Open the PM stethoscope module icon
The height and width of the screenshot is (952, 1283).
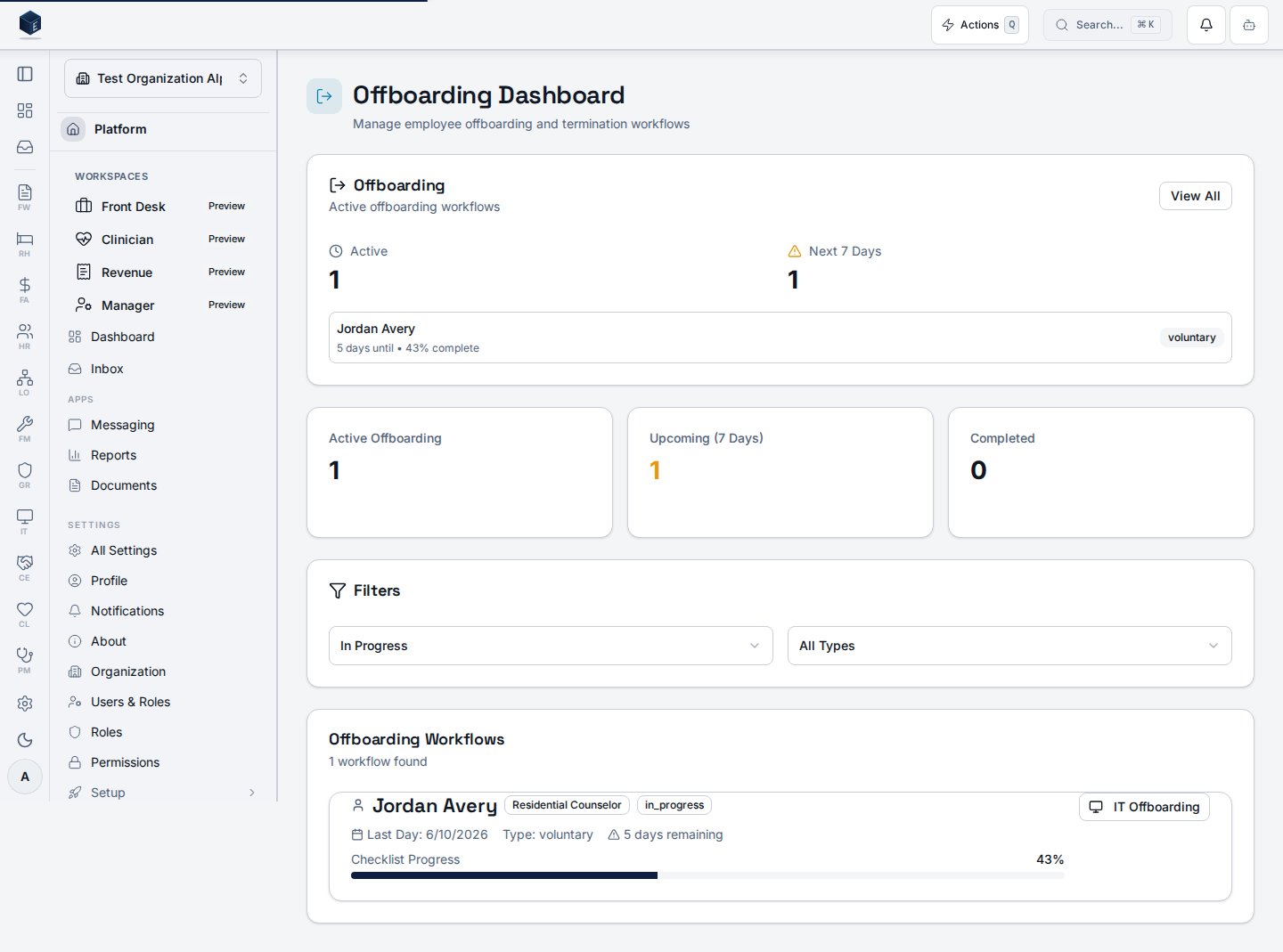pyautogui.click(x=25, y=660)
